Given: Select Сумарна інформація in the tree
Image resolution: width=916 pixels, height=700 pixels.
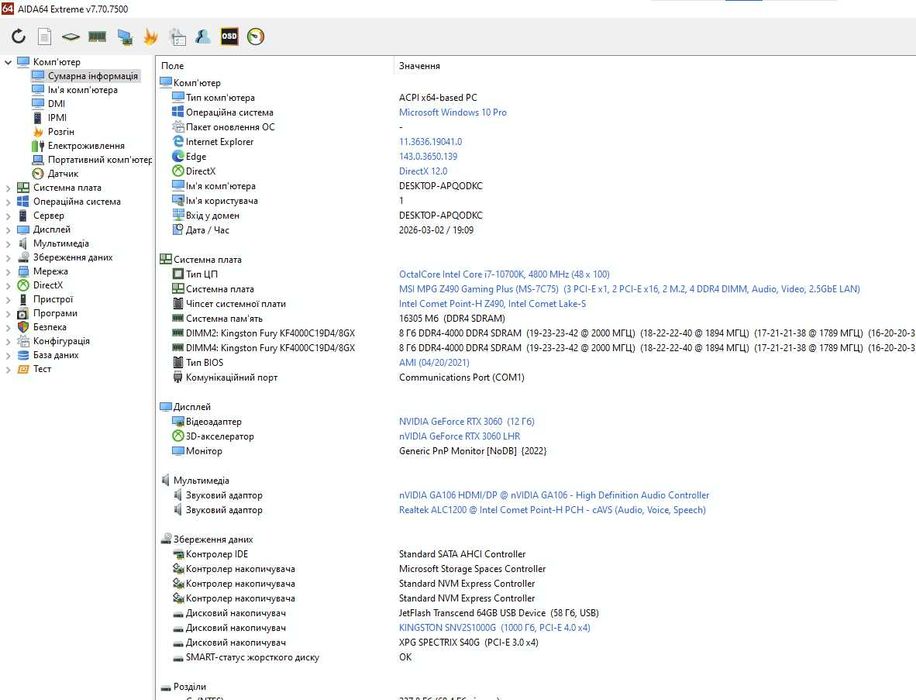Looking at the screenshot, I should point(92,76).
